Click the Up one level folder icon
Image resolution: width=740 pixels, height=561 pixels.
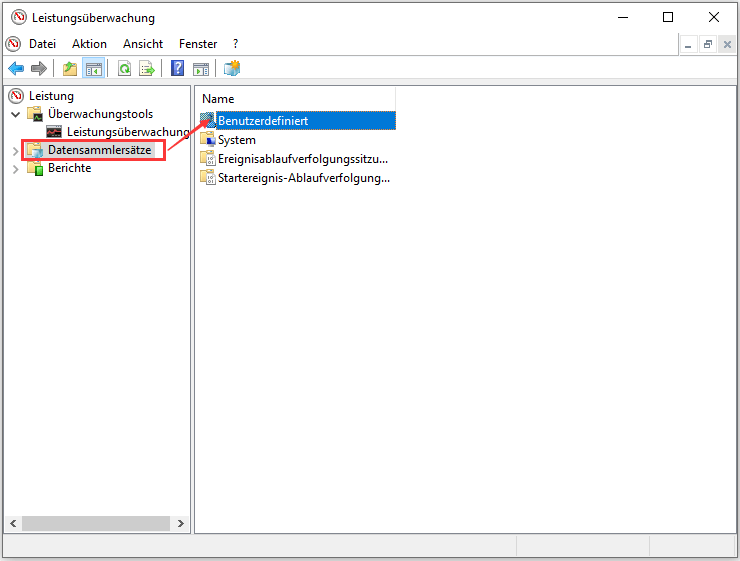pos(69,69)
